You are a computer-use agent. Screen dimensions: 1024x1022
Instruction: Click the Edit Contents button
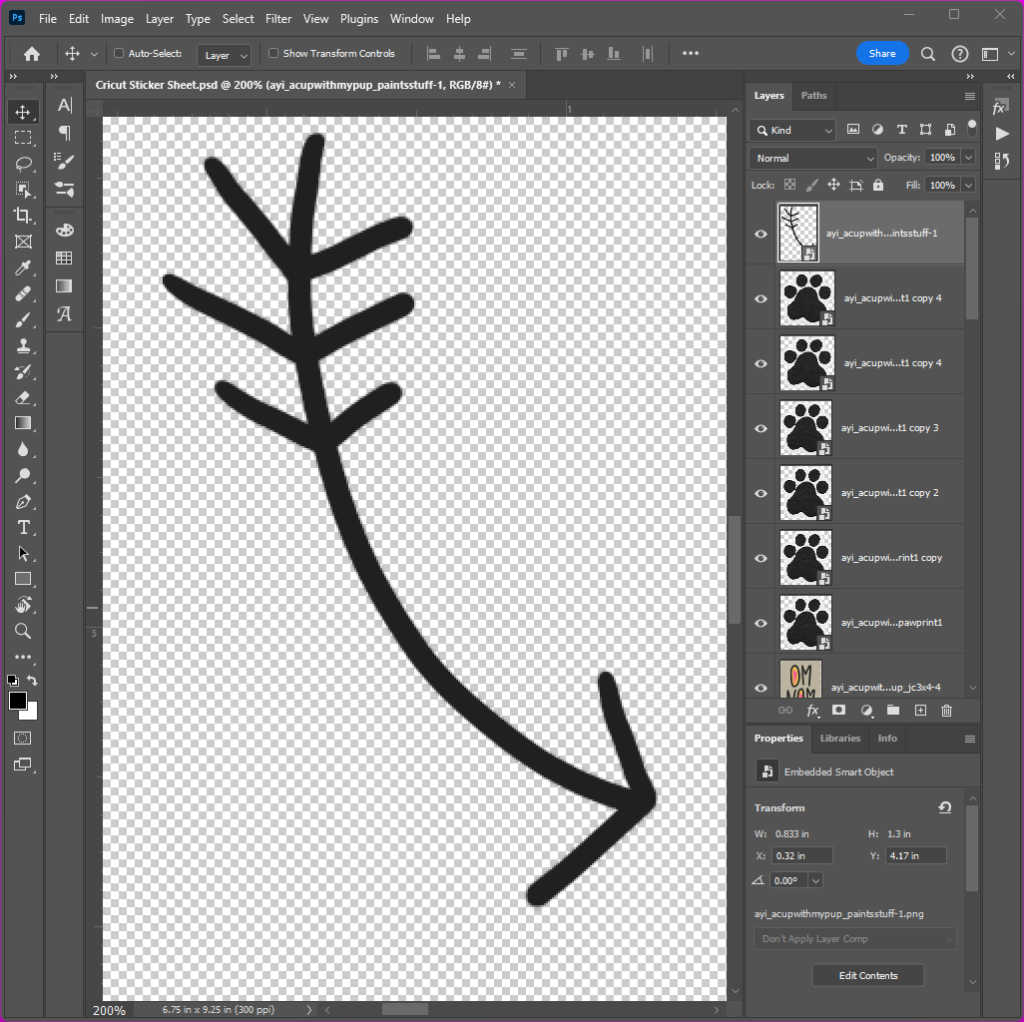coord(867,975)
